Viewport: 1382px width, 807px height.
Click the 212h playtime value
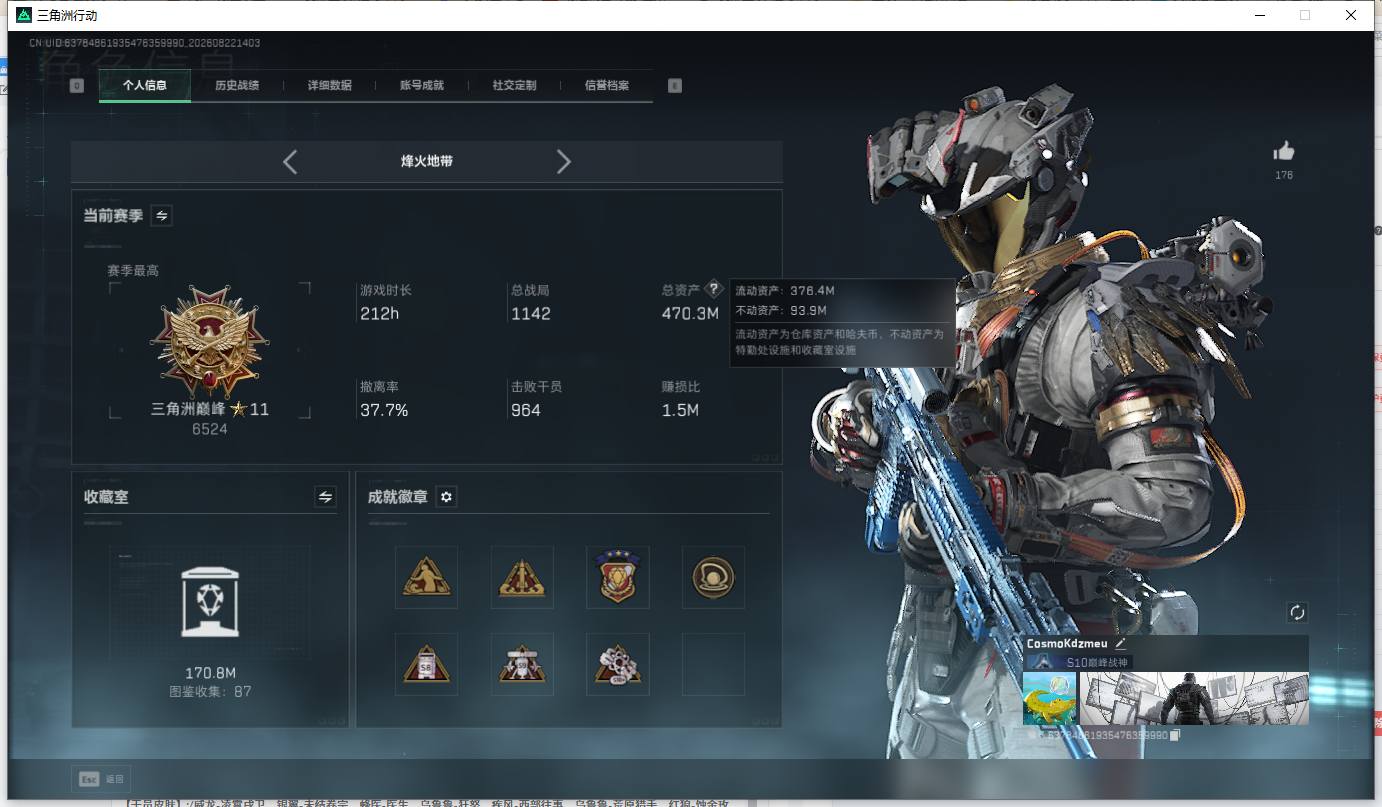click(x=379, y=314)
